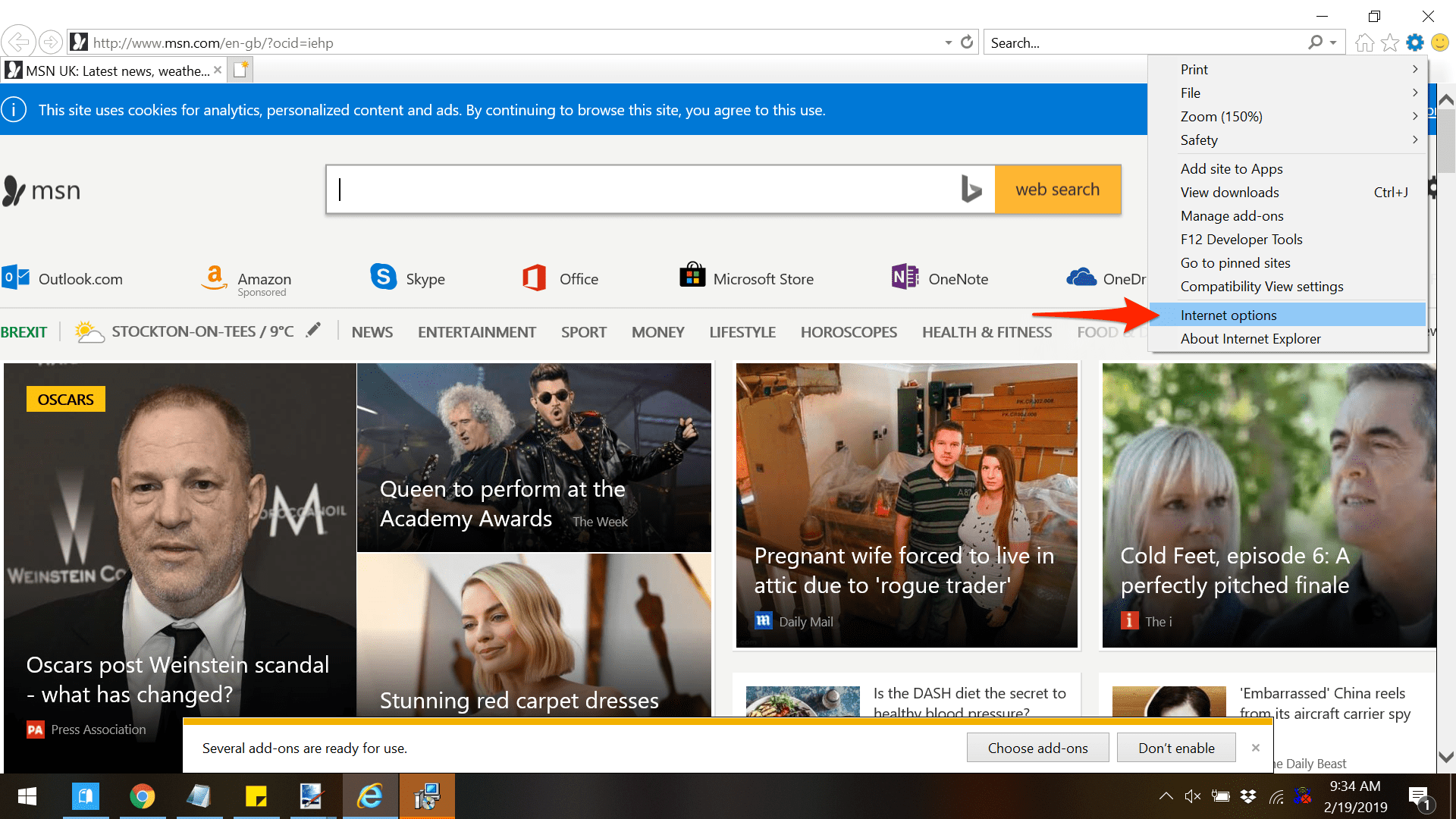Click the web search button

(1057, 189)
